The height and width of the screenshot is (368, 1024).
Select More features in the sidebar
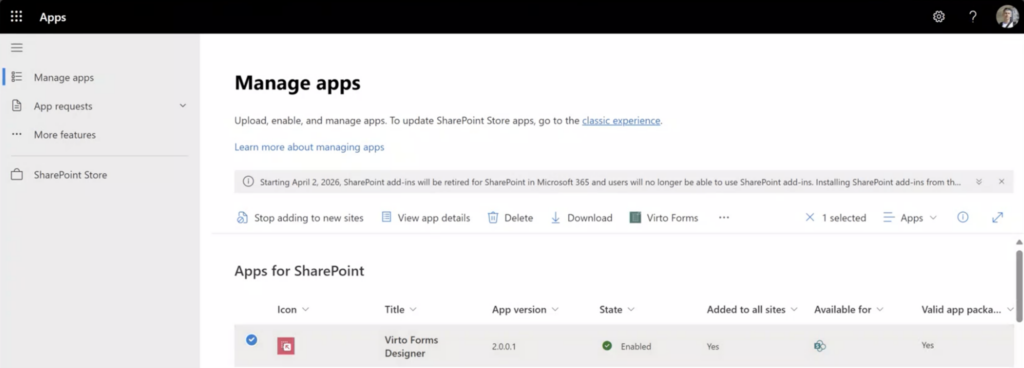click(65, 134)
